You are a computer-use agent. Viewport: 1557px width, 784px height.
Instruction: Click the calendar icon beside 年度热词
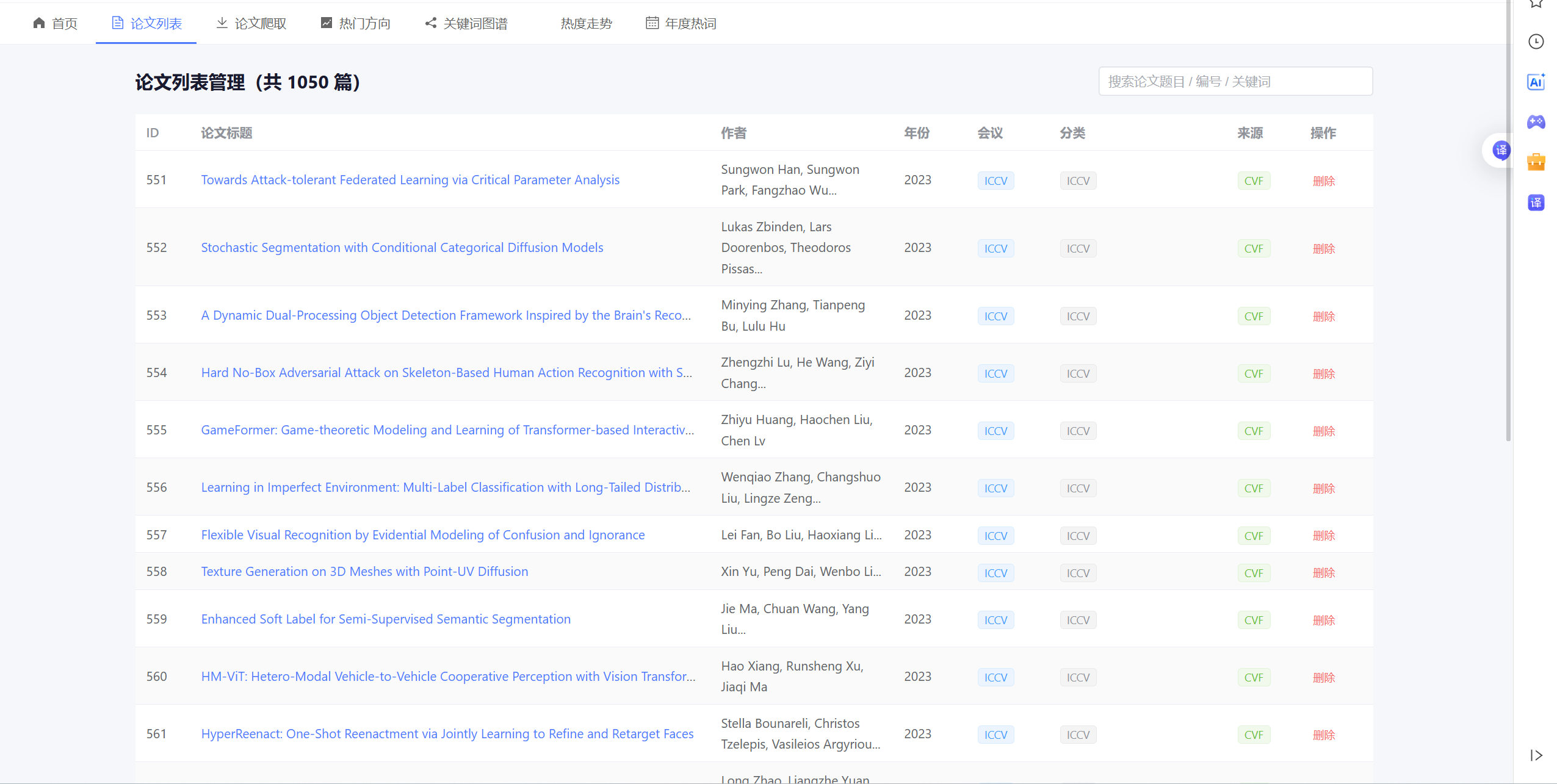[x=652, y=23]
